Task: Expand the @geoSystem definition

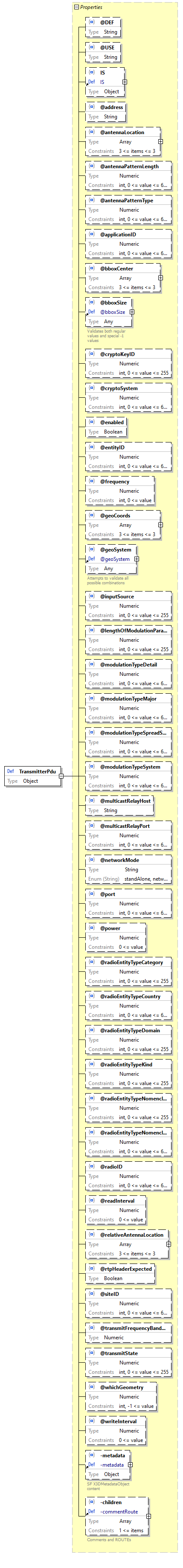Action: point(137,559)
